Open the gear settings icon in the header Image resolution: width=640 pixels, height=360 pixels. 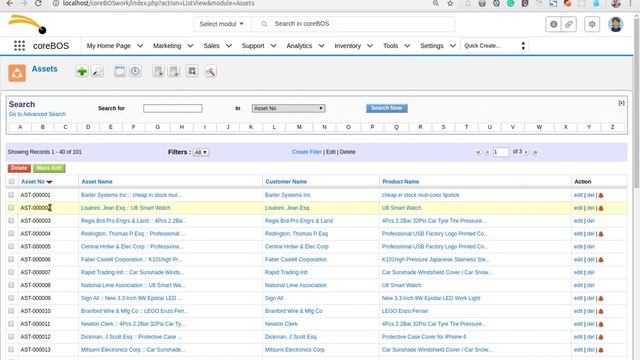[x=592, y=24]
